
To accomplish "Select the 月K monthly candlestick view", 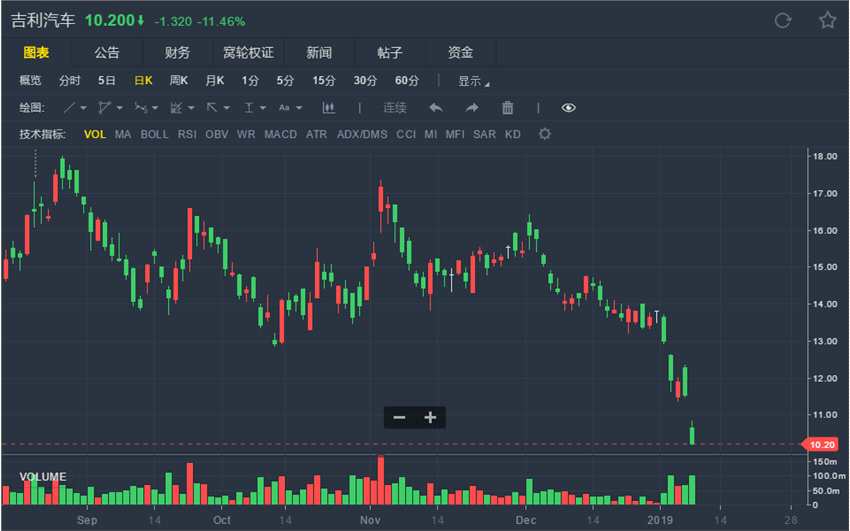I will [x=215, y=81].
